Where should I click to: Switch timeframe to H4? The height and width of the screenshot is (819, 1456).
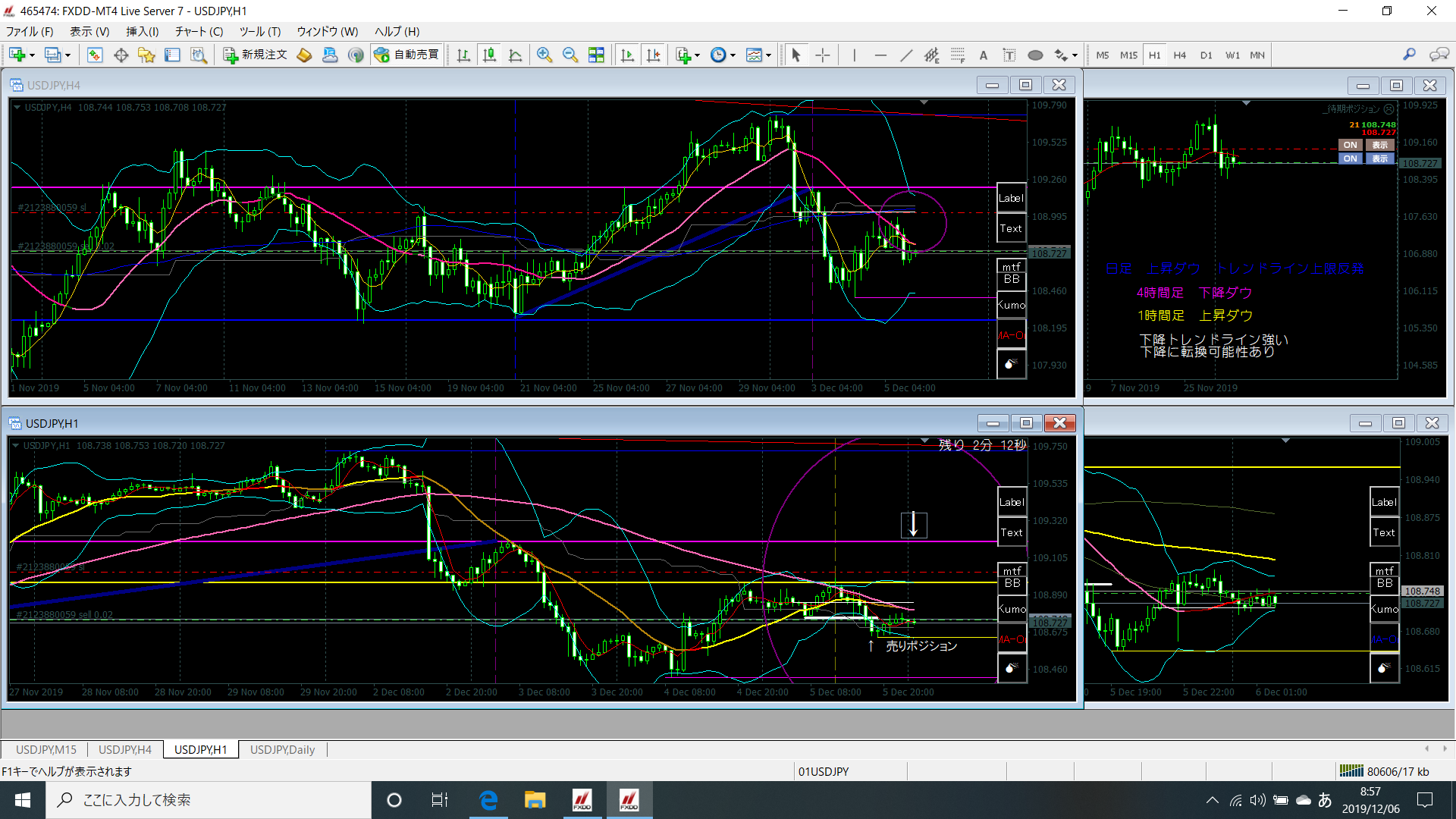click(1180, 55)
